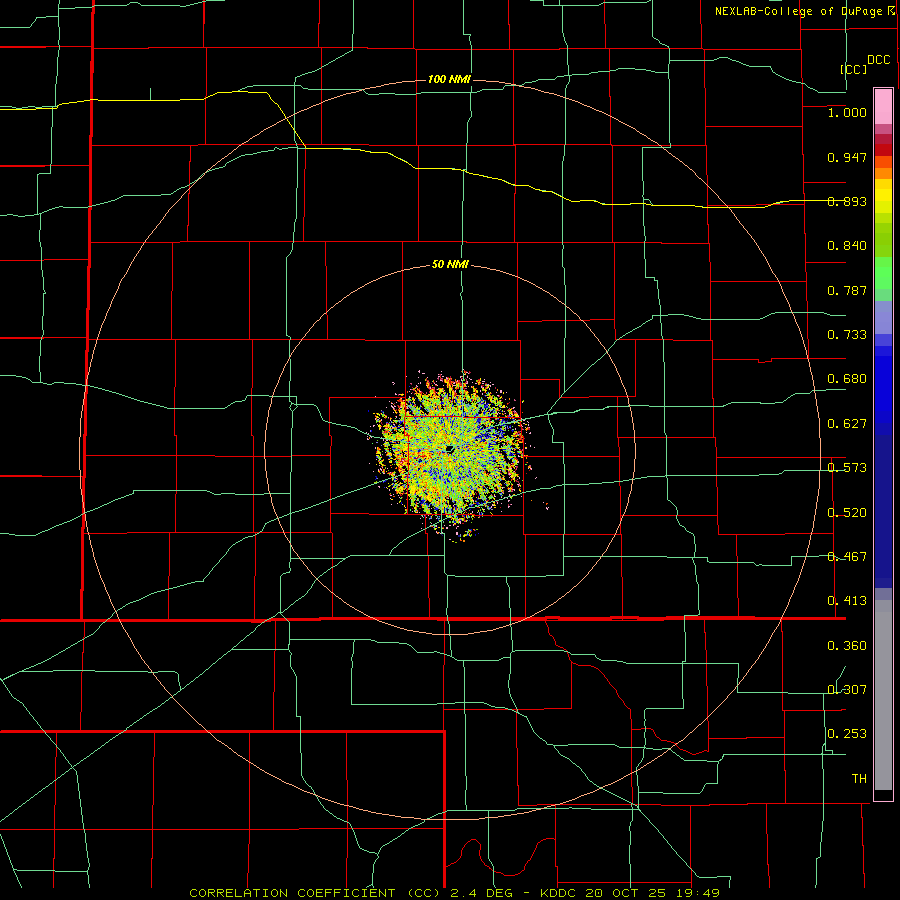The image size is (900, 900).
Task: Click the 1.000 value on color scale
Action: pos(847,112)
